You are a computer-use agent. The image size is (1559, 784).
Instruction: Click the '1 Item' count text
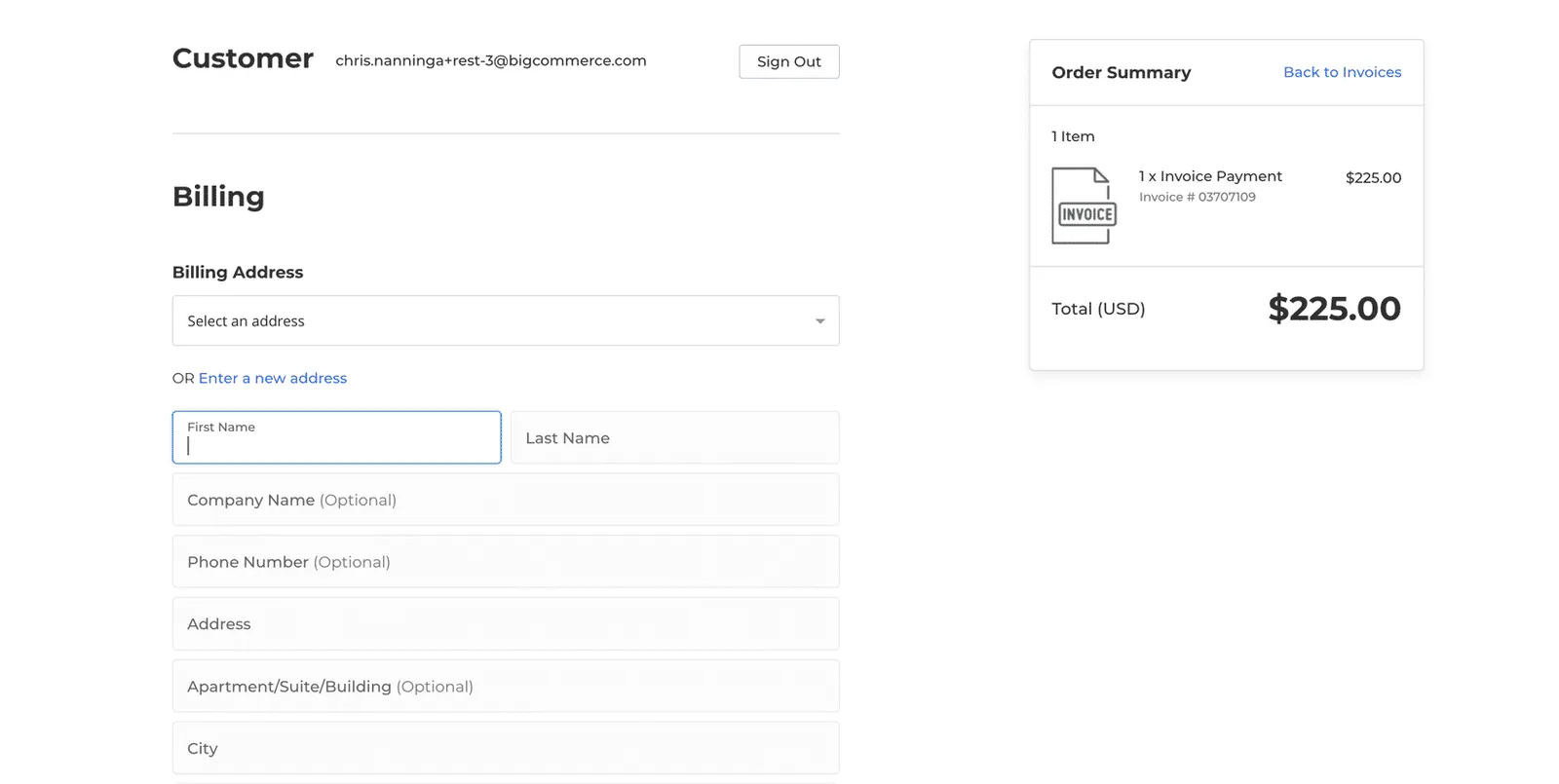pyautogui.click(x=1073, y=136)
